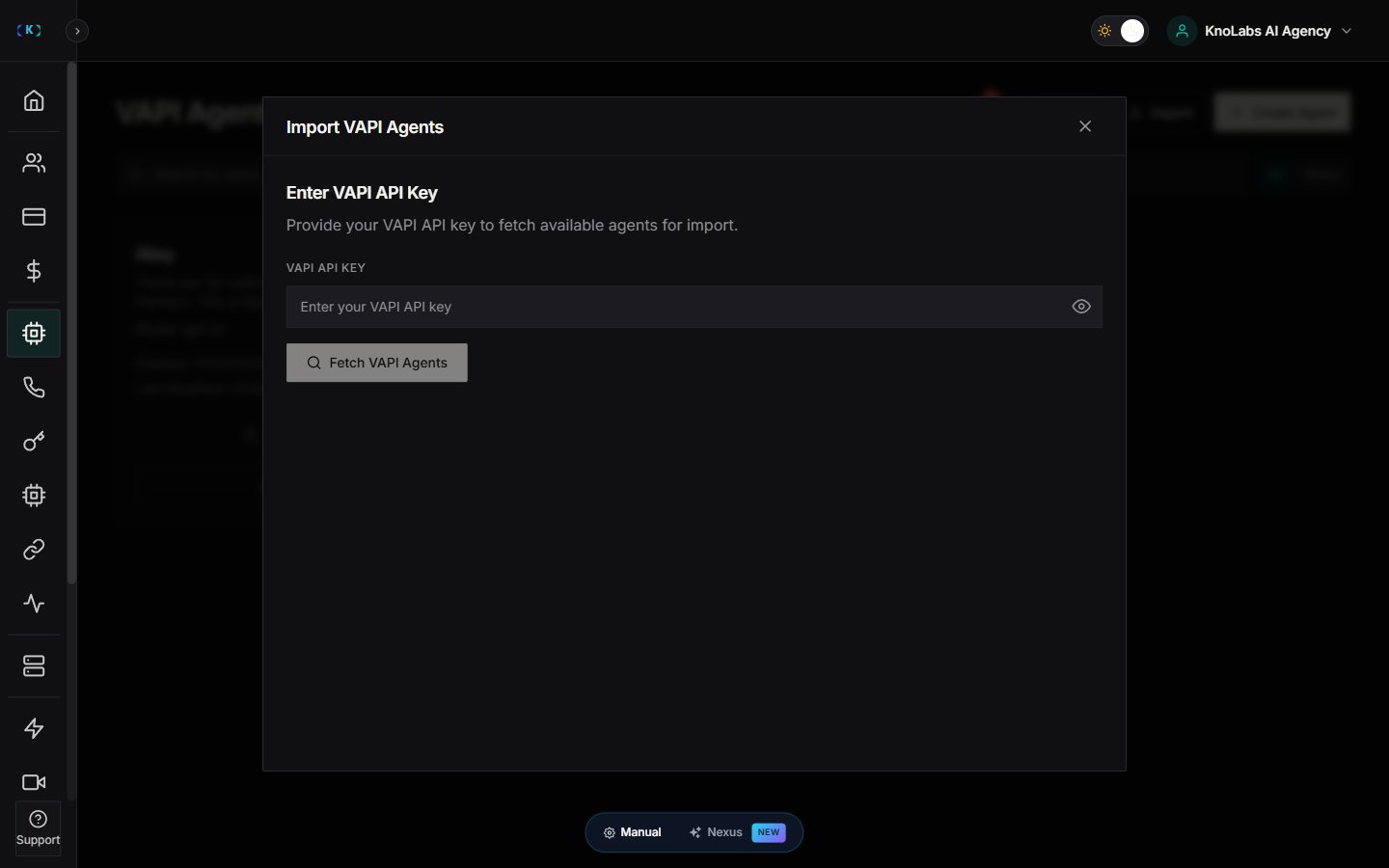1389x868 pixels.
Task: Click the sidebar vertical scrollbar
Action: tap(71, 323)
